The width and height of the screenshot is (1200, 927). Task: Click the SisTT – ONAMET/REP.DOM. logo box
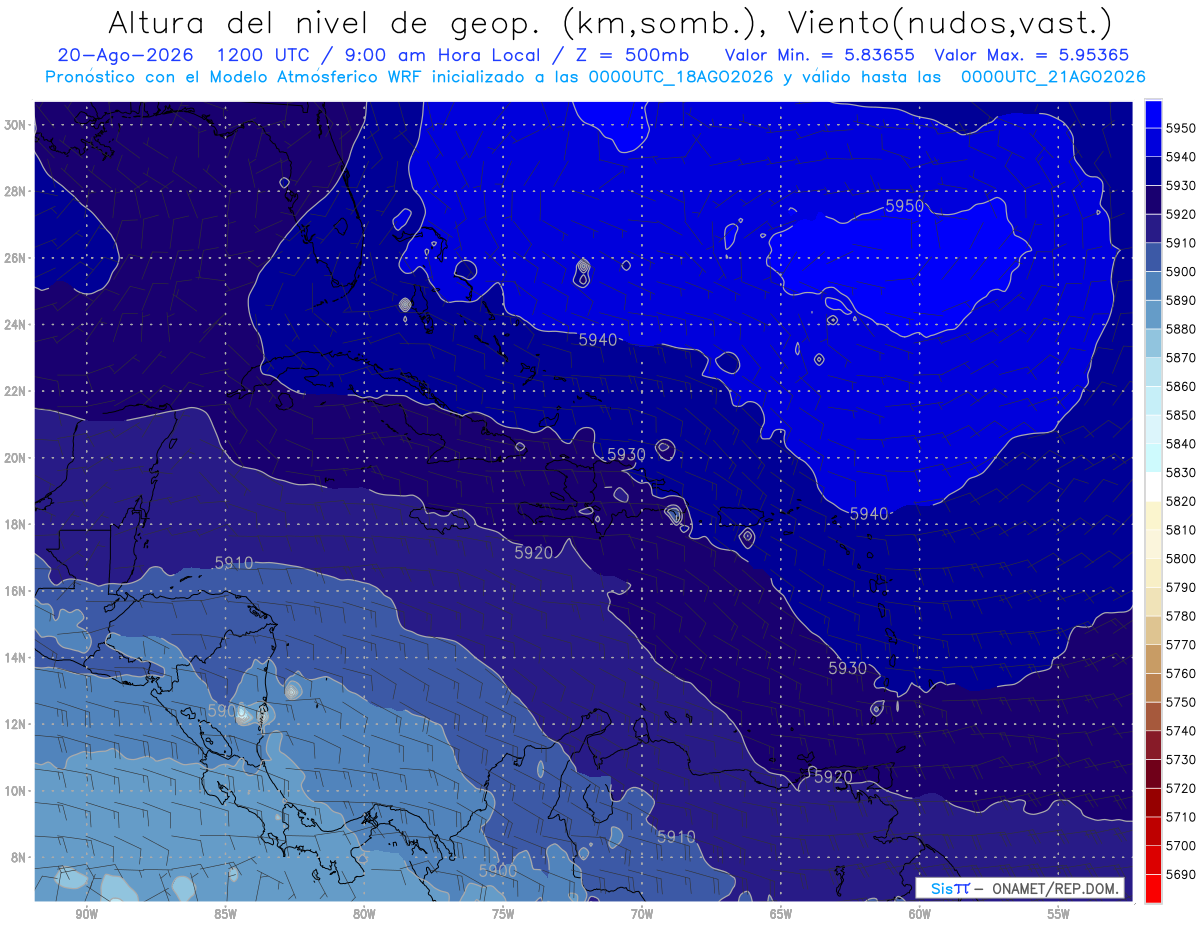click(x=1021, y=888)
